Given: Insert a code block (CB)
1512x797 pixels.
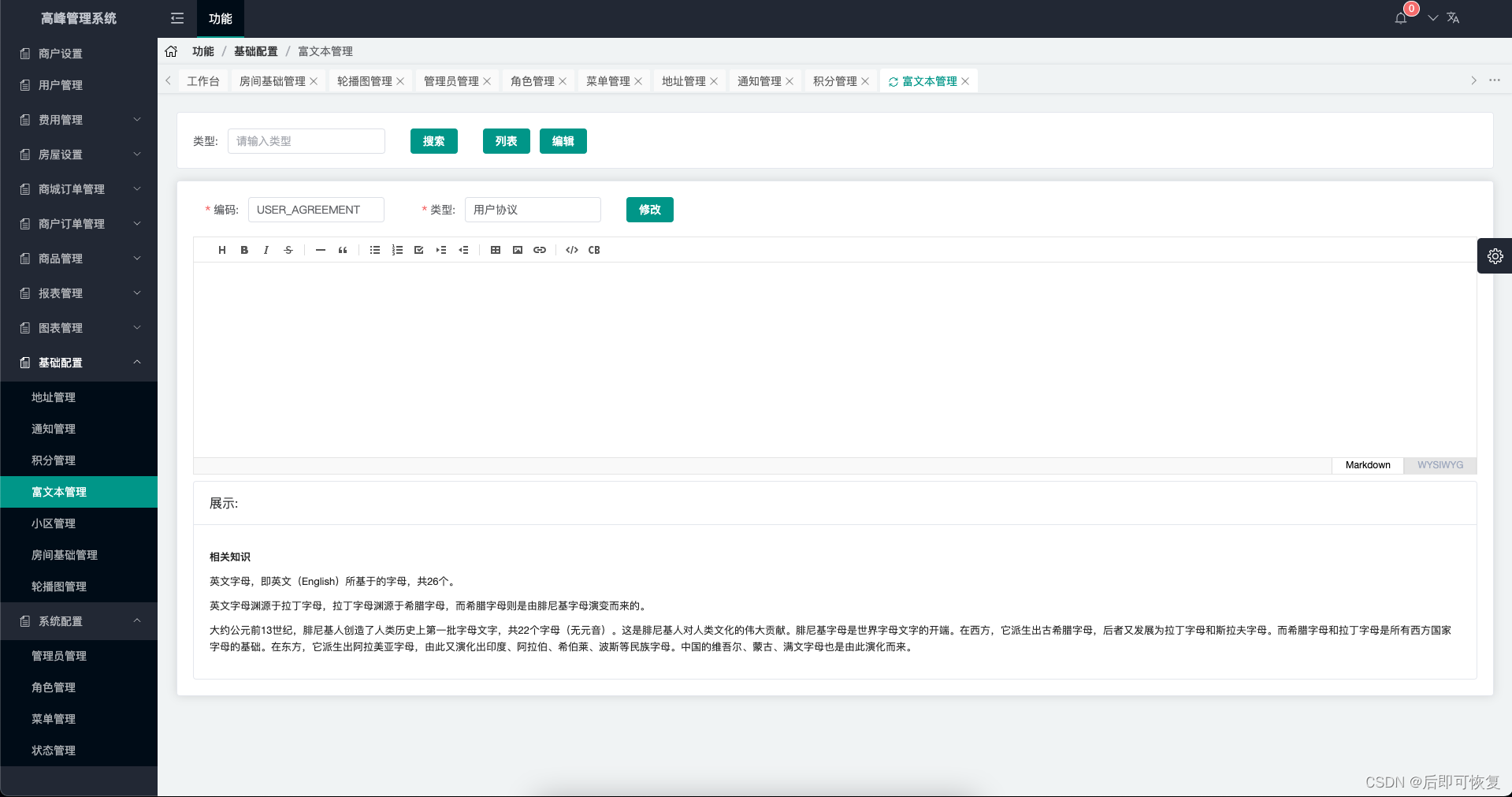Looking at the screenshot, I should pyautogui.click(x=594, y=250).
